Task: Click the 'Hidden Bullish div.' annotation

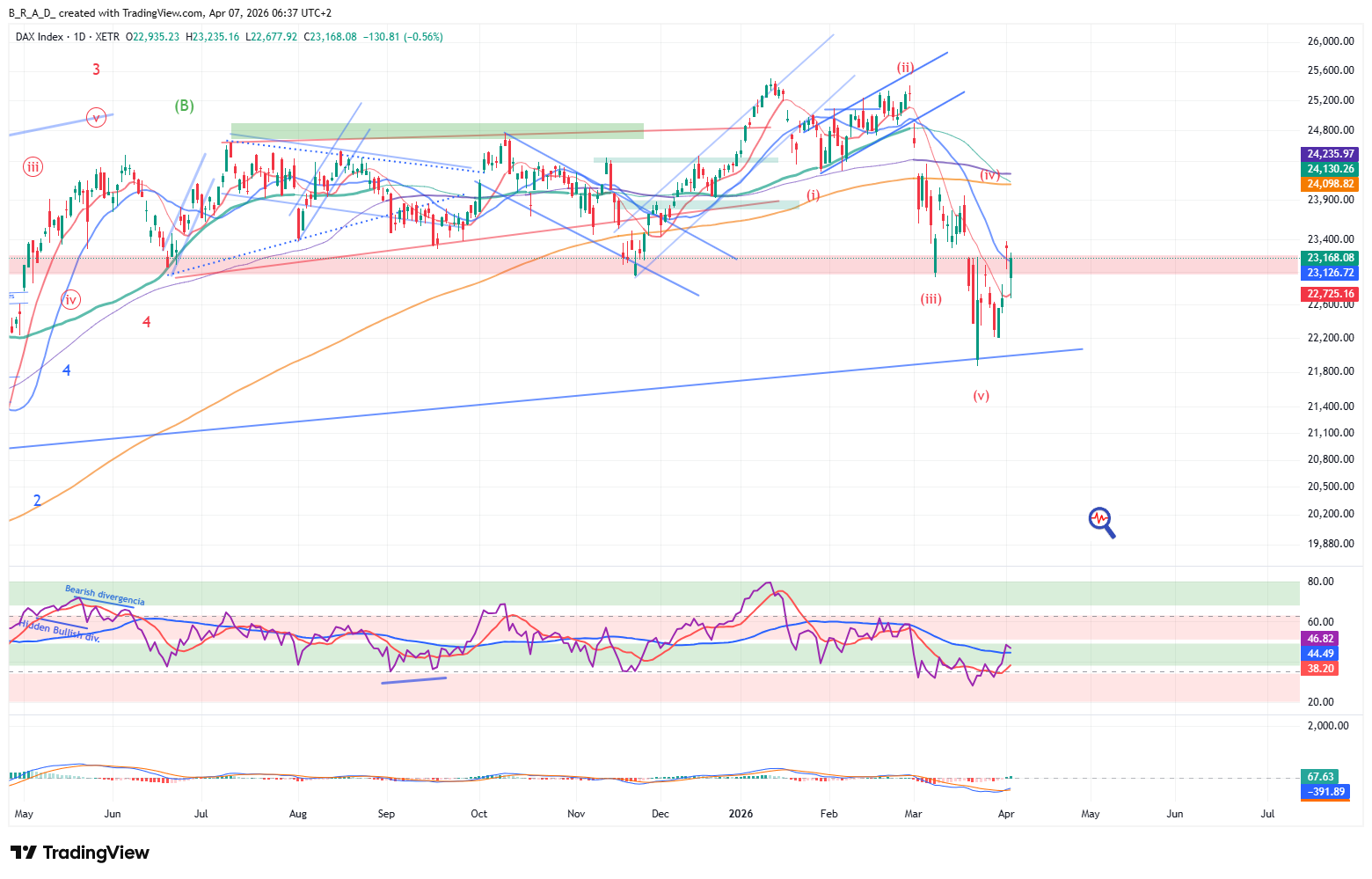Action: [x=59, y=630]
